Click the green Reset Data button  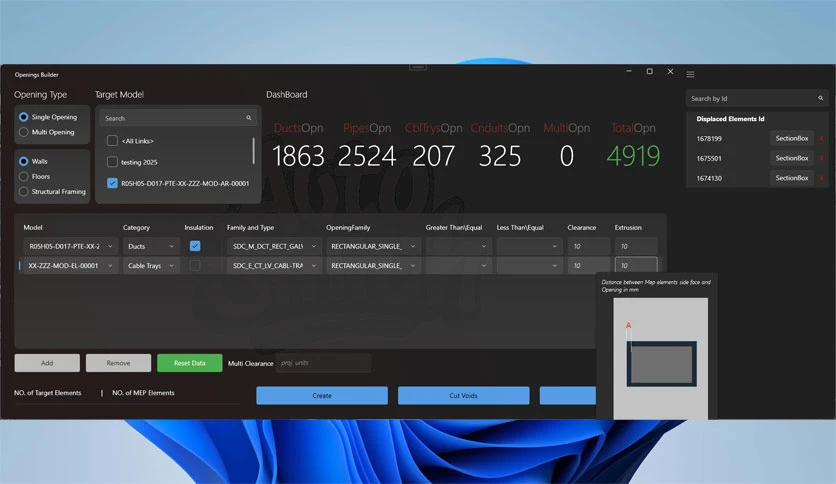pyautogui.click(x=190, y=363)
